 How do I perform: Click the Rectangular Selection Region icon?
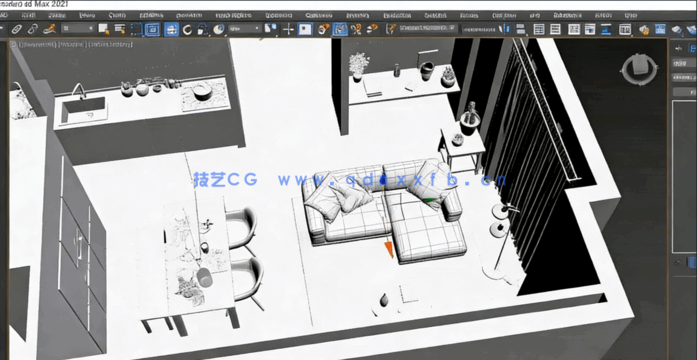pos(136,29)
